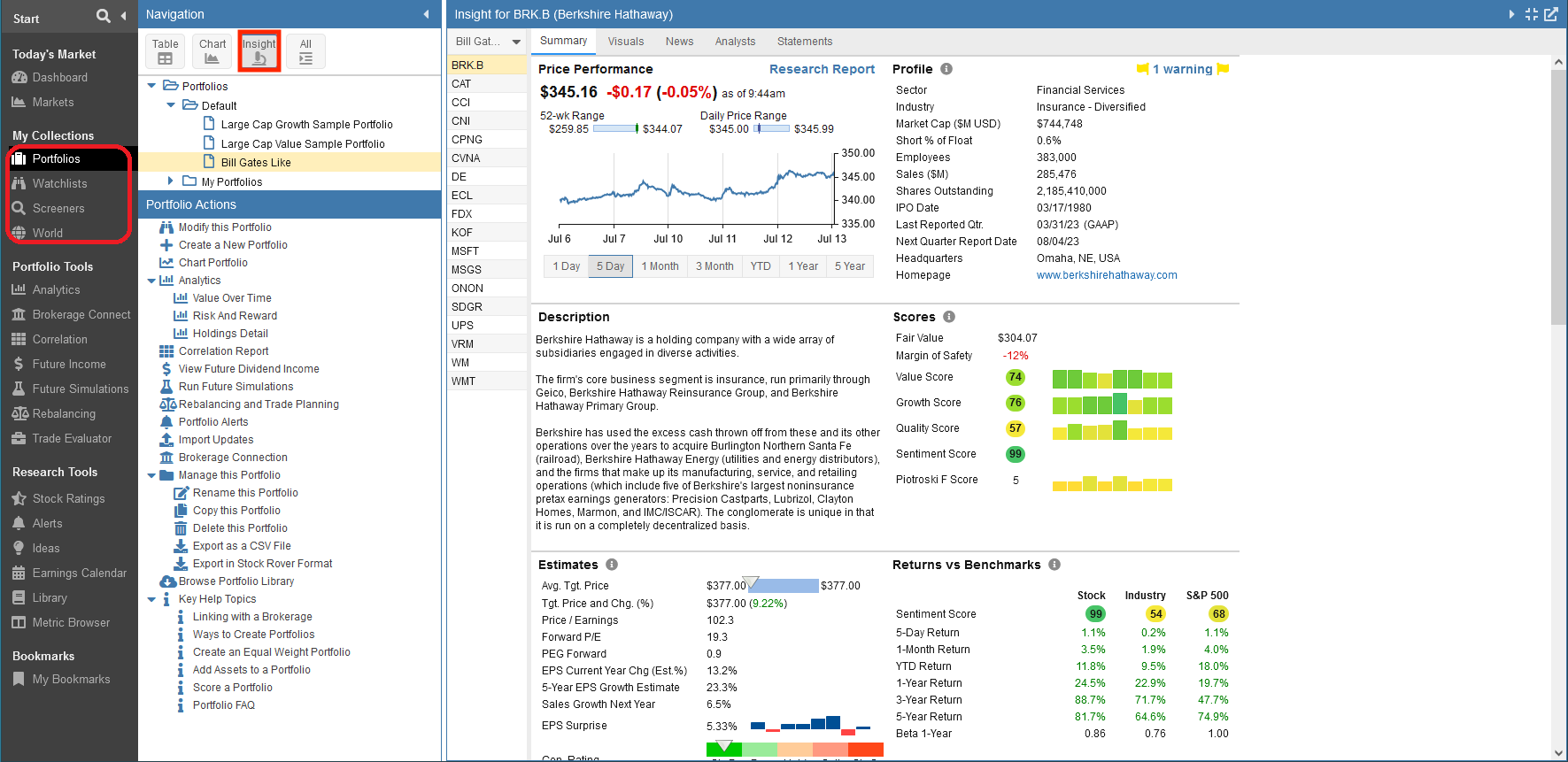Screen dimensions: 1568x762
Task: Collapse the Analytics actions group
Action: tap(151, 281)
